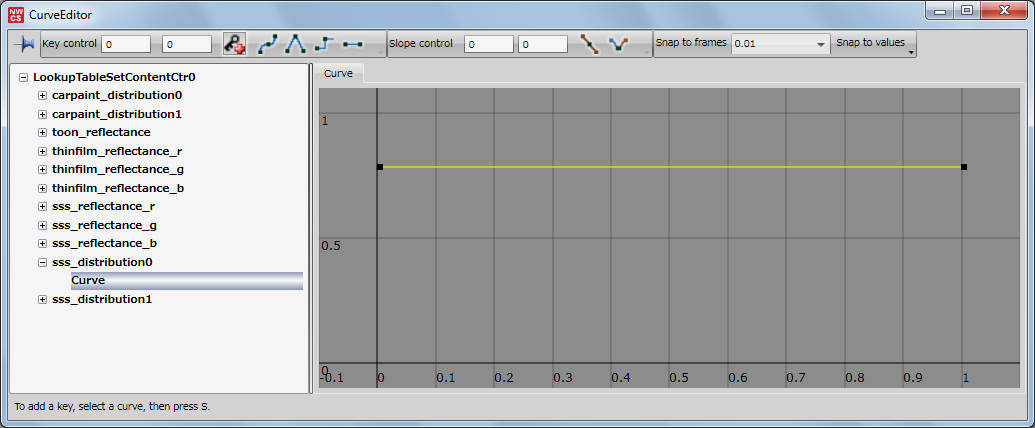Click the first Key control input field

point(125,44)
